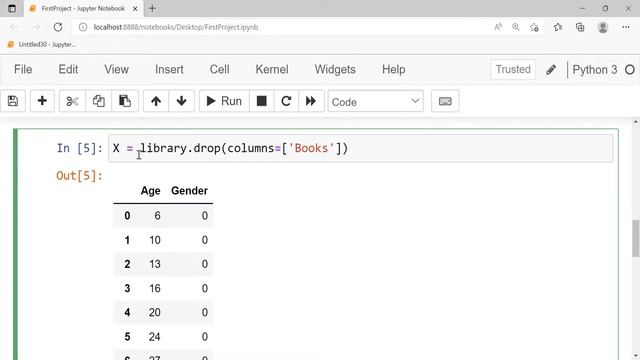Click Age value 13 in row 2

pos(155,264)
